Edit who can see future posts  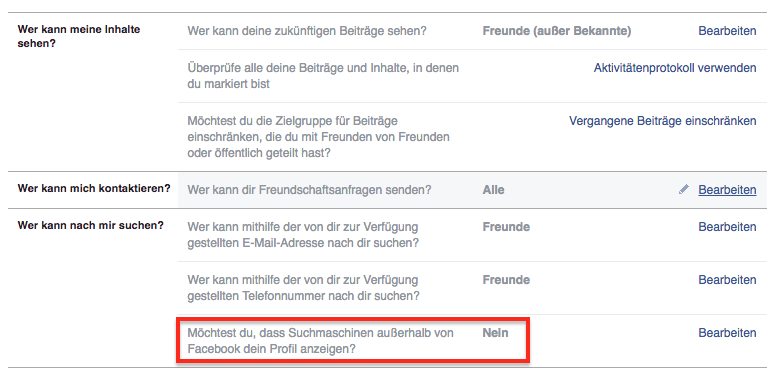tap(727, 31)
